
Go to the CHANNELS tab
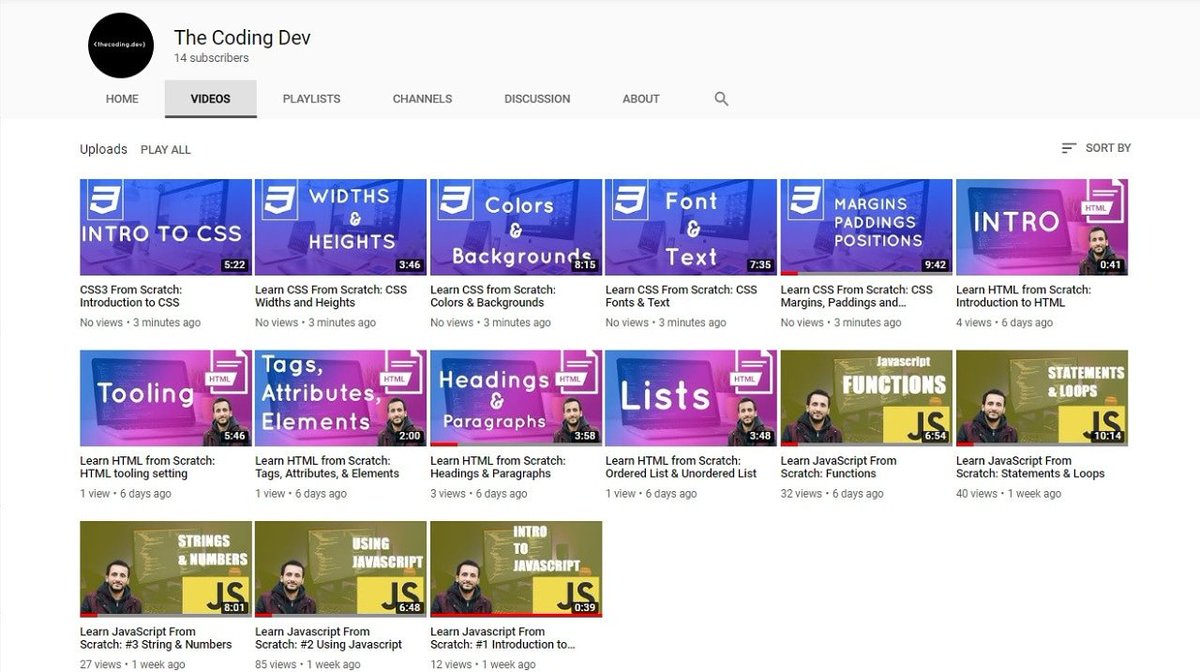[422, 99]
